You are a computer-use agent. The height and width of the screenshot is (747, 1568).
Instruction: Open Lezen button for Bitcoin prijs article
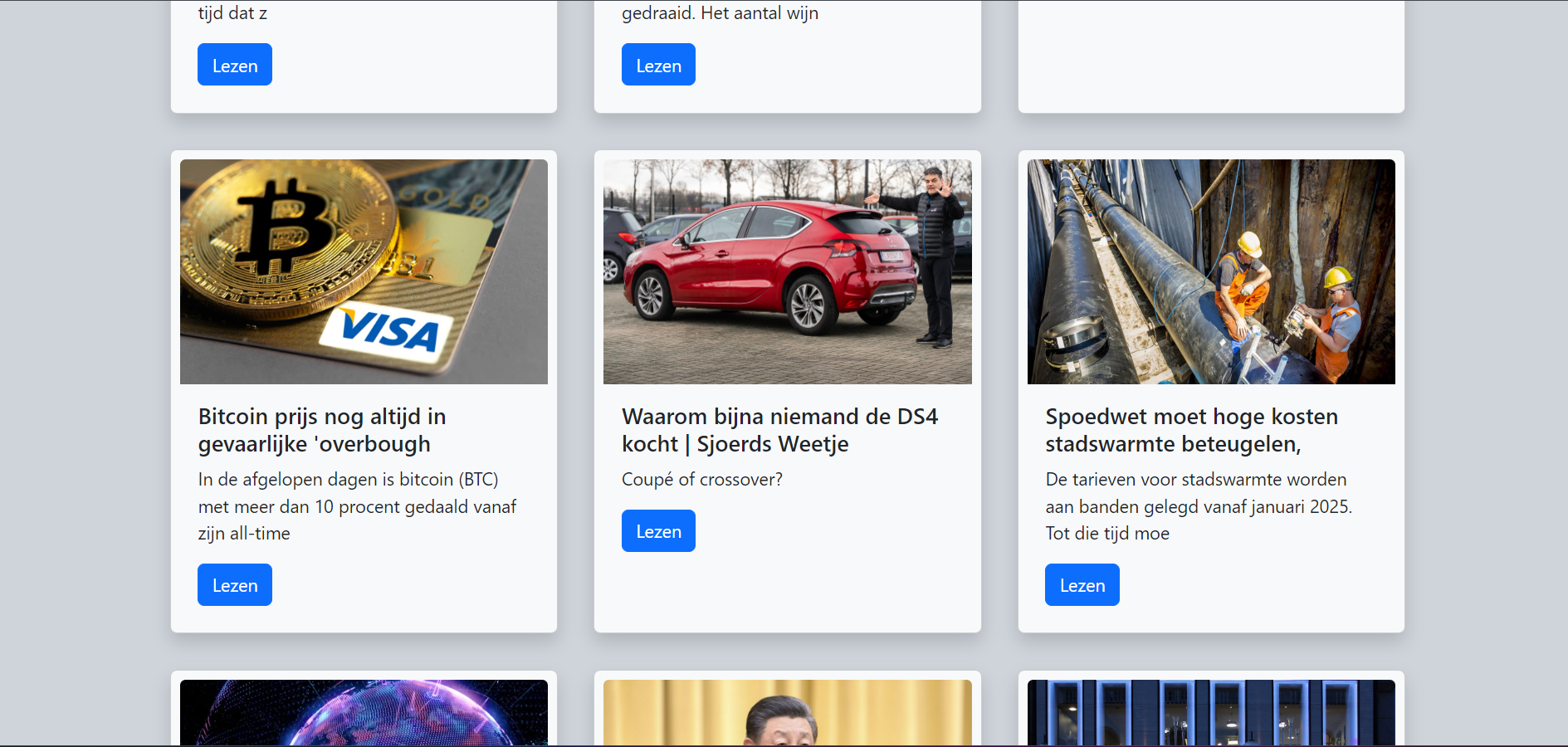click(x=235, y=584)
